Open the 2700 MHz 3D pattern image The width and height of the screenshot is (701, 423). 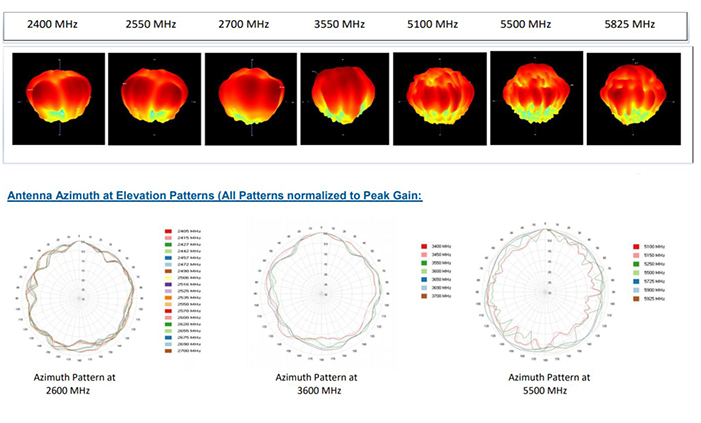(x=250, y=96)
